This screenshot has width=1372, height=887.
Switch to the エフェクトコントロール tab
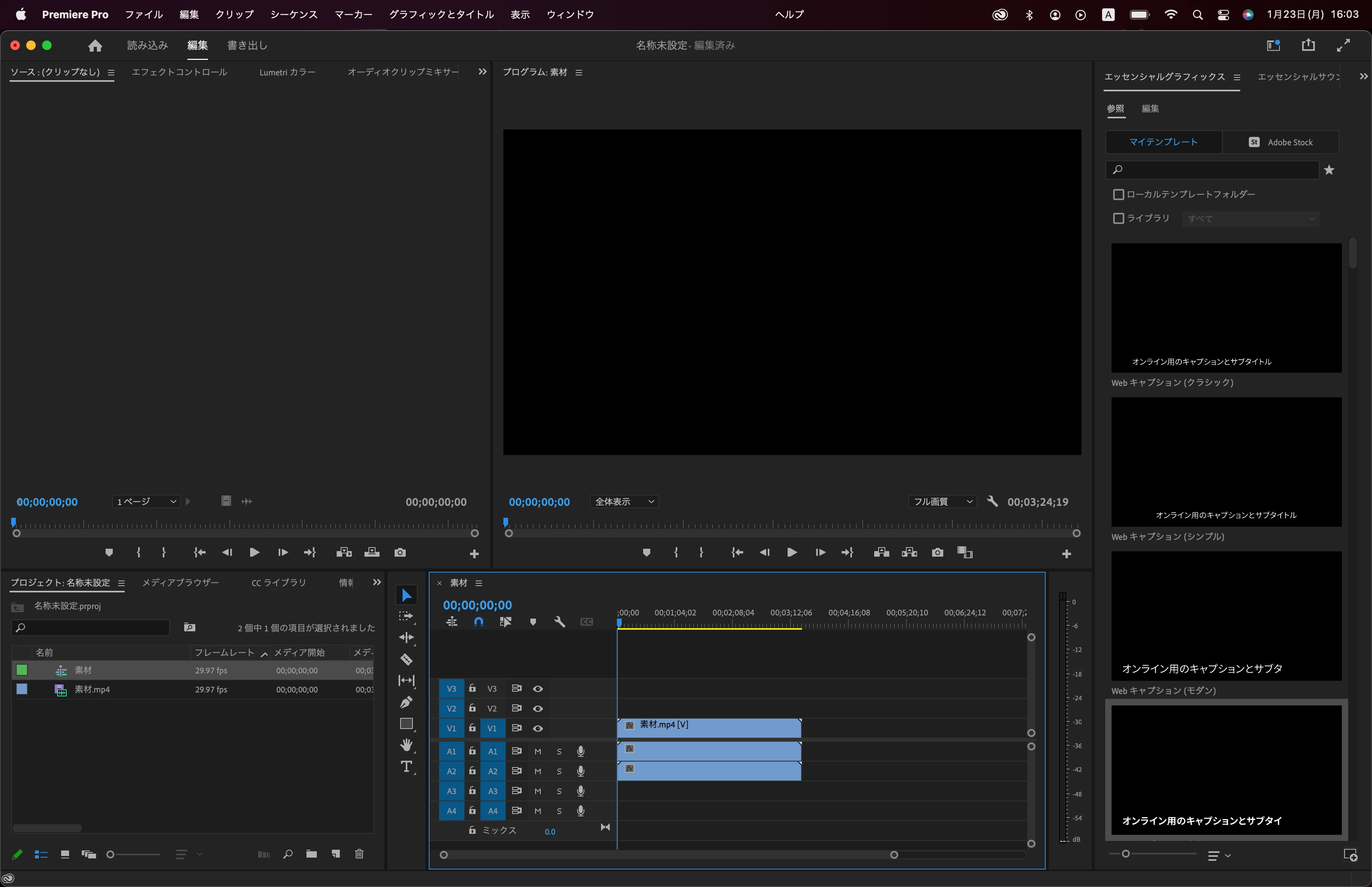point(179,72)
